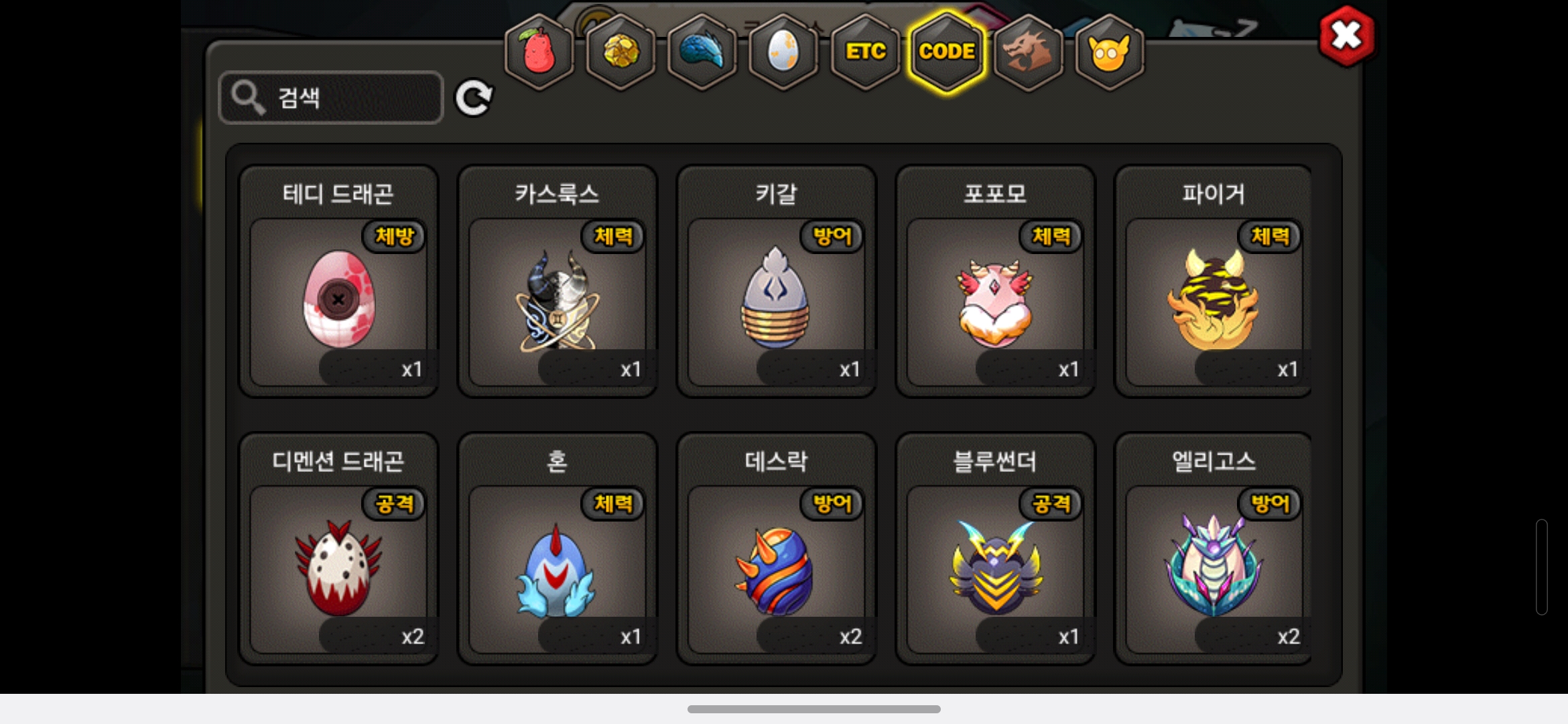Choose the 디멘션 드래곤 egg
Viewport: 1568px width, 724px height.
339,548
